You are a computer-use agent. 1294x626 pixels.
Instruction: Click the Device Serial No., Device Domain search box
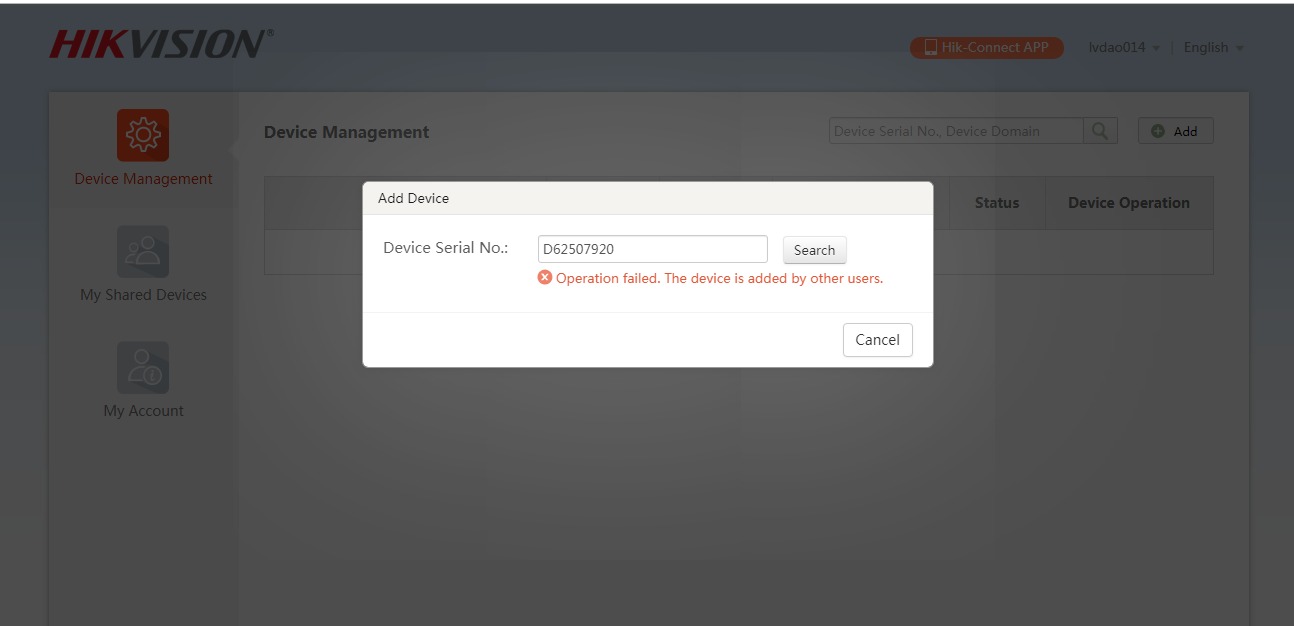[955, 131]
